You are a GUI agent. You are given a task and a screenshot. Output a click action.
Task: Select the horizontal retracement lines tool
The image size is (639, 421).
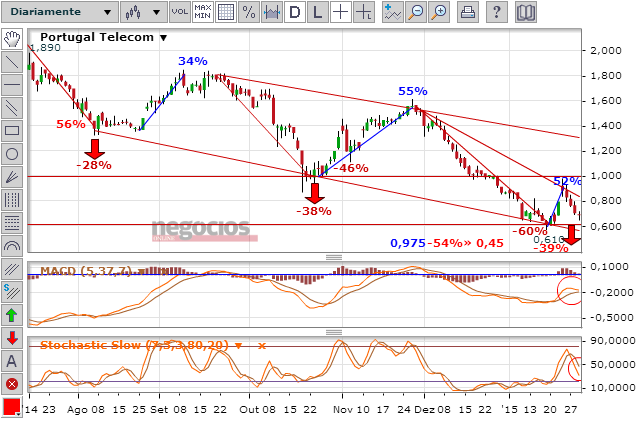[x=12, y=223]
